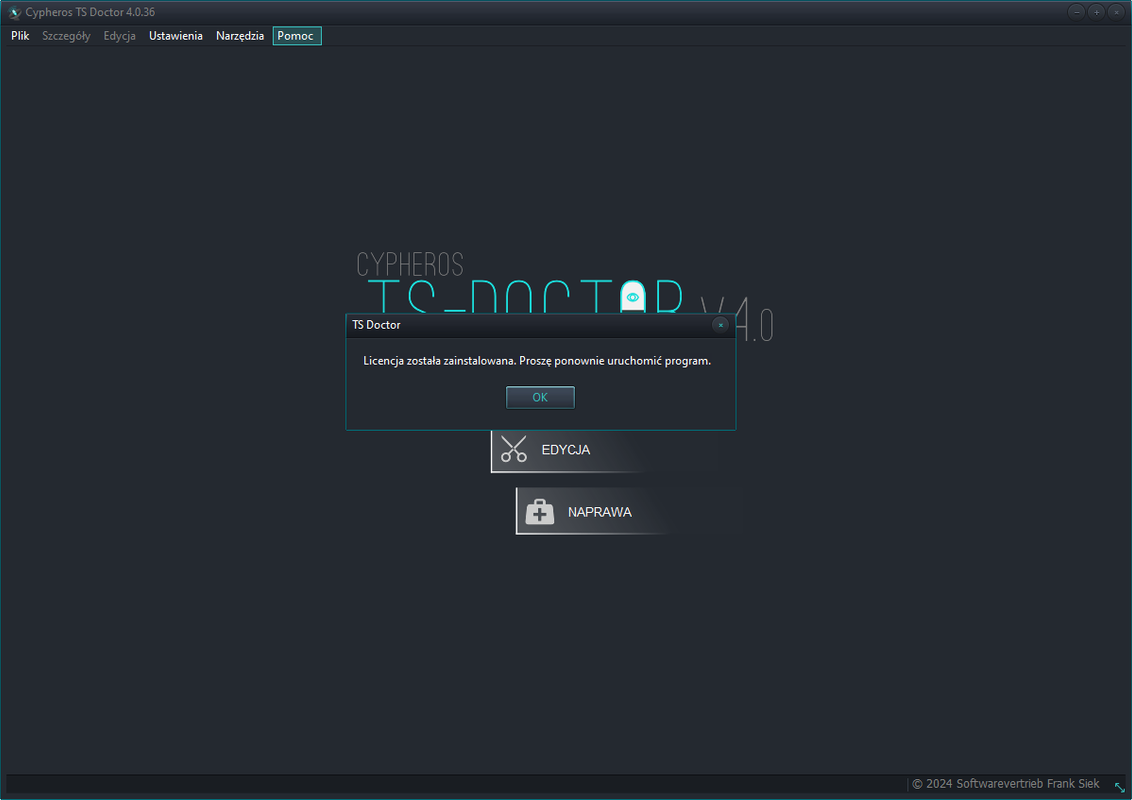
Task: Click the scissors icon for editing
Action: tap(514, 449)
